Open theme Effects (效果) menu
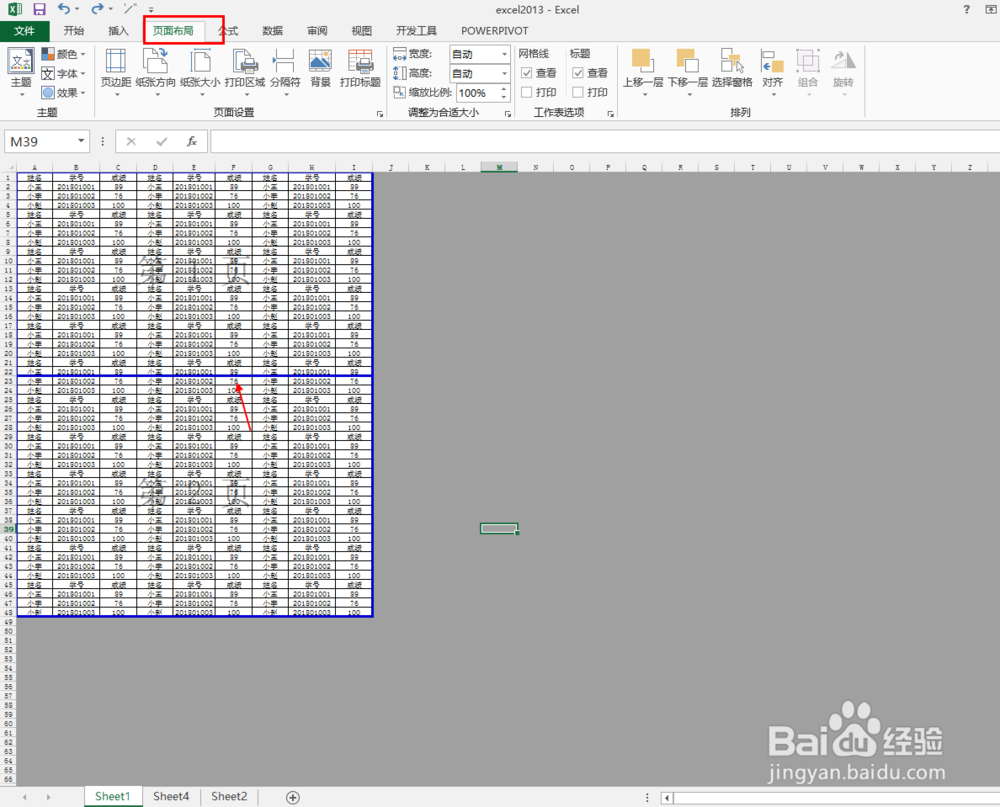This screenshot has height=807, width=1000. pos(63,93)
